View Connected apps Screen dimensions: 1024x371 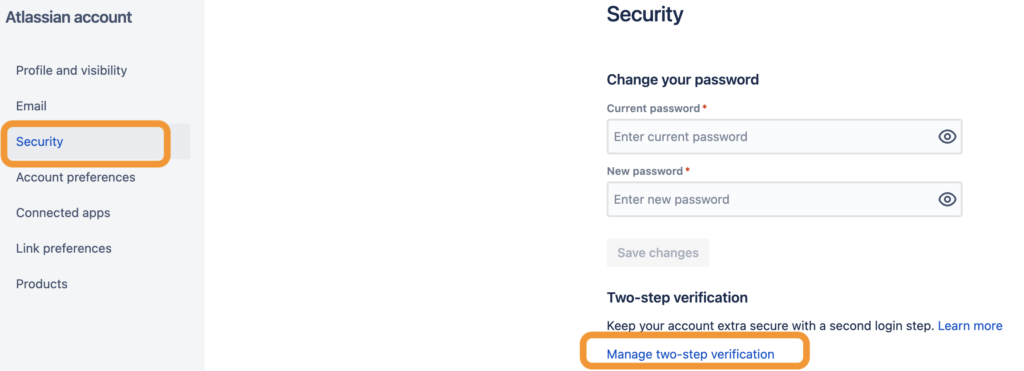[x=63, y=213]
